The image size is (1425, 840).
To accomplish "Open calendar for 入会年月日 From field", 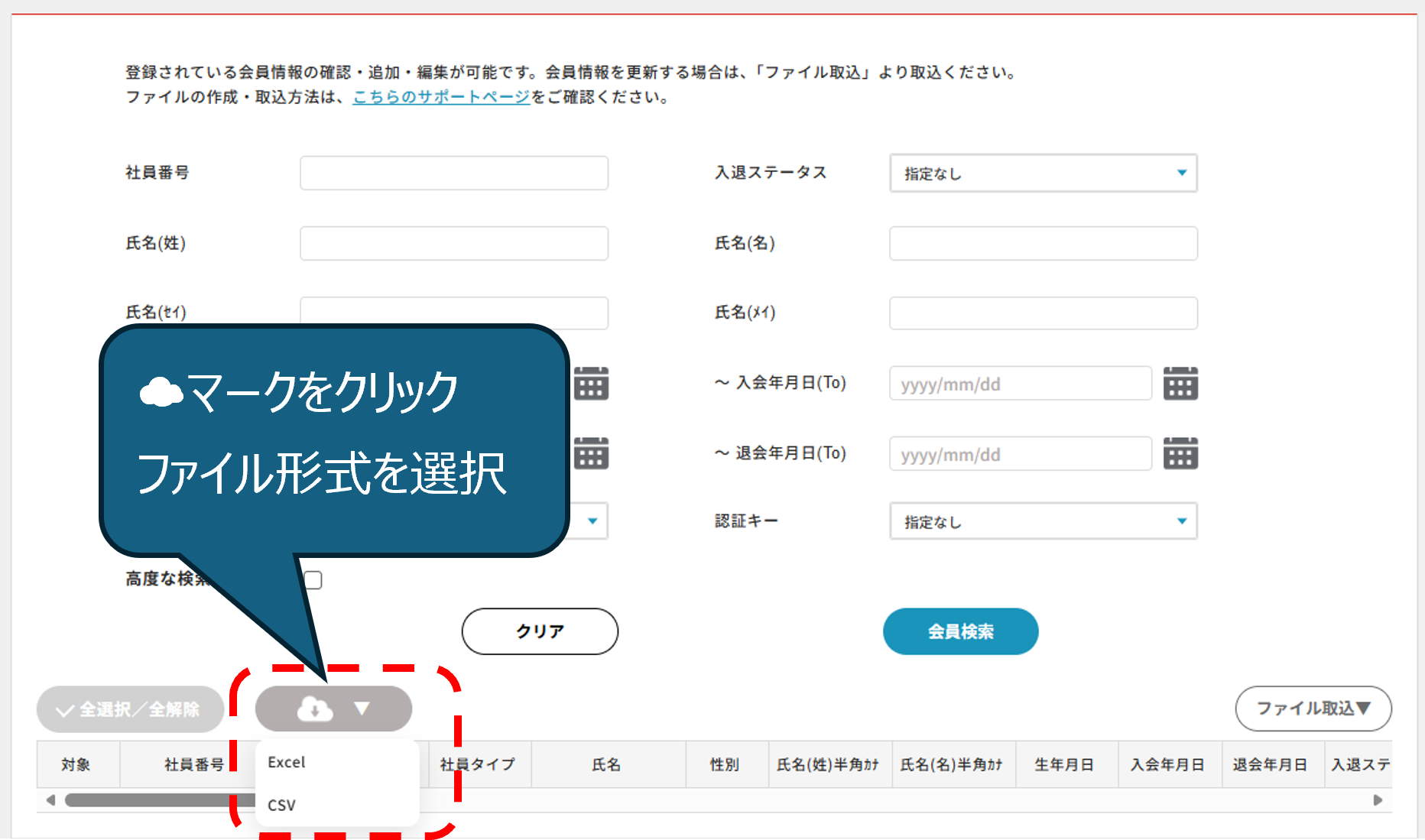I will tap(591, 384).
